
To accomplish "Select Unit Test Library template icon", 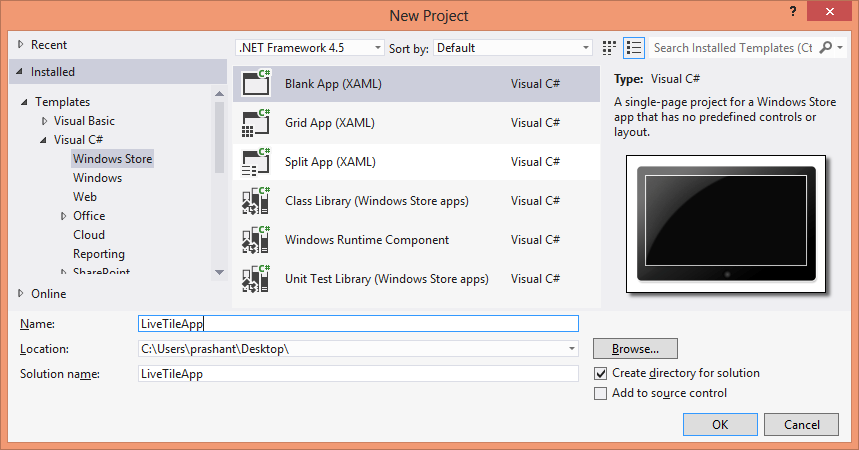I will coord(256,278).
